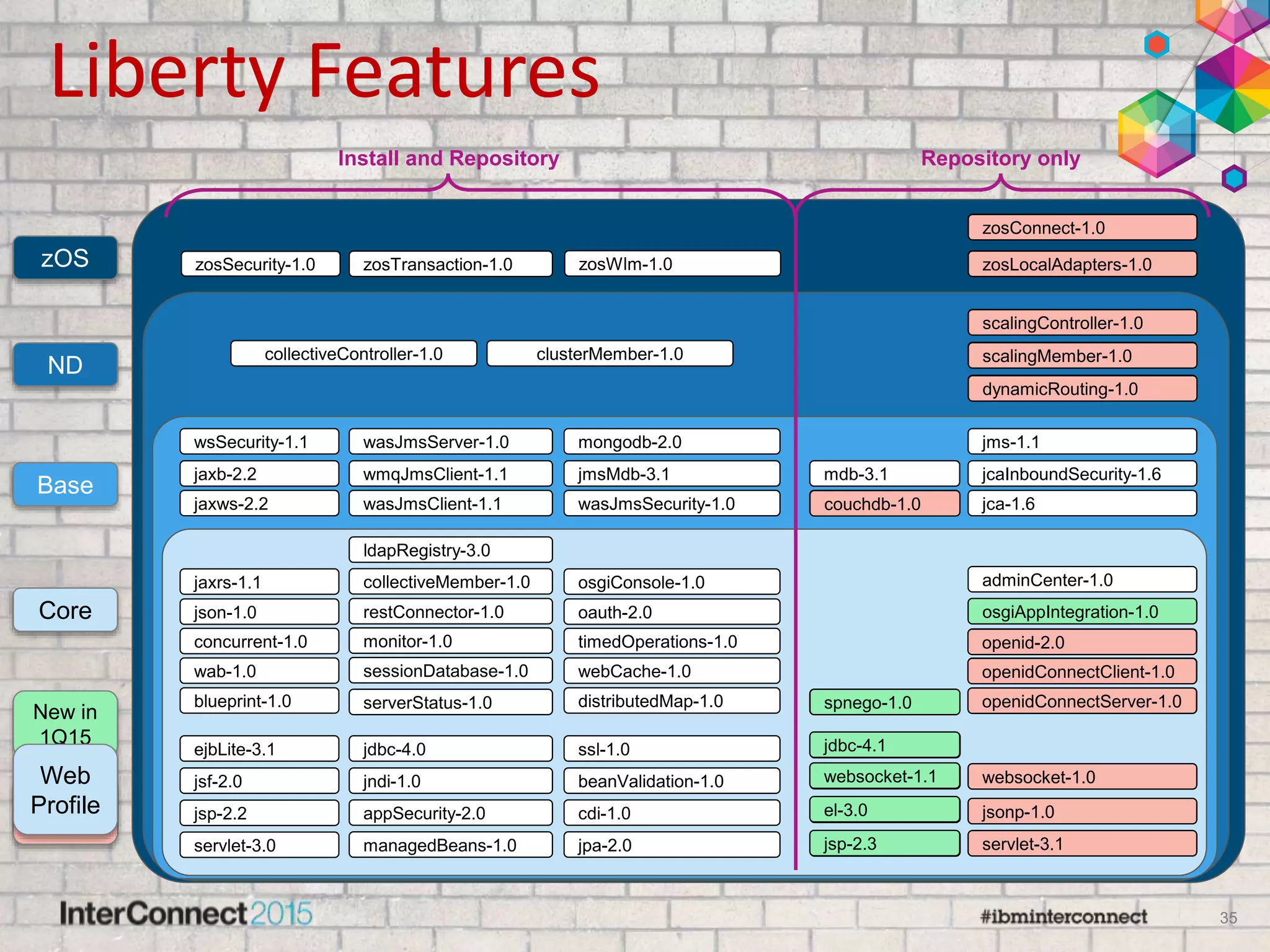This screenshot has width=1270, height=952.
Task: Click the green spnego-1.0 feature box
Action: (884, 702)
